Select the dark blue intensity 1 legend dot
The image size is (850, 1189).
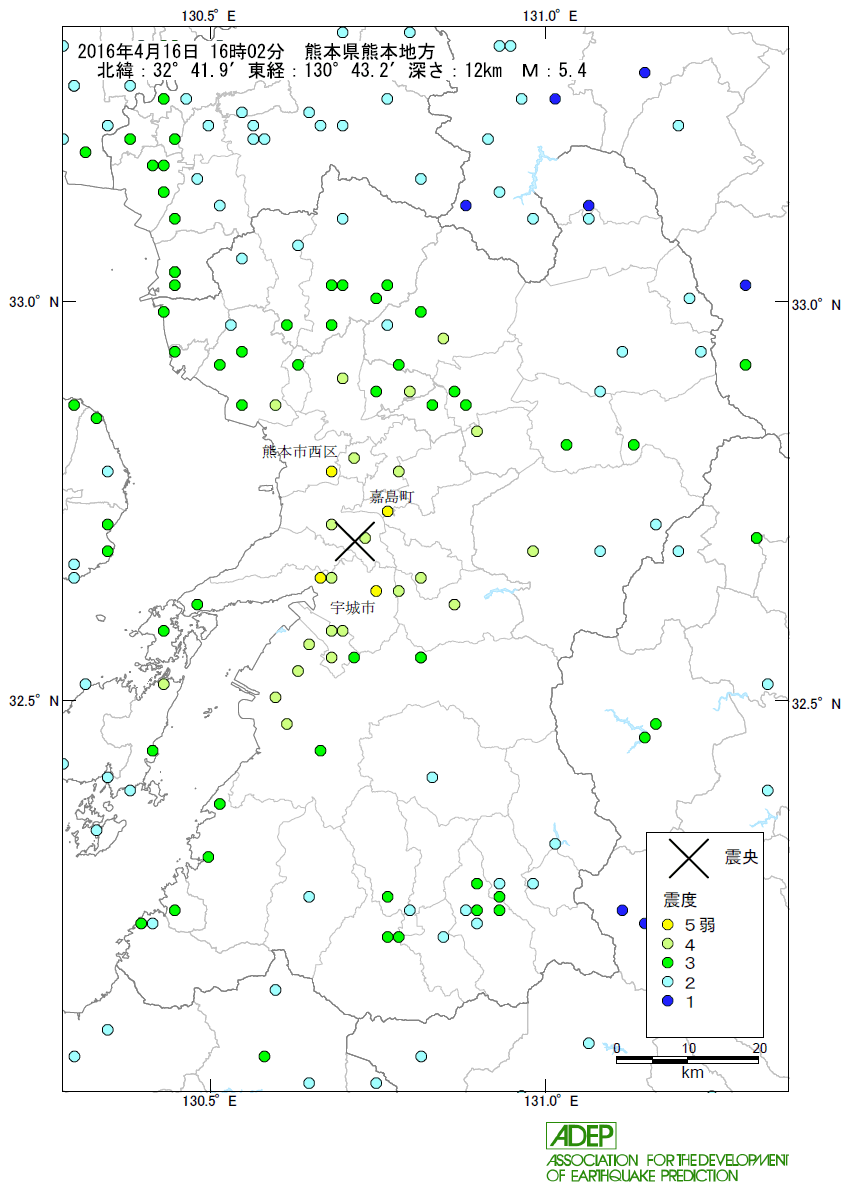[667, 1002]
